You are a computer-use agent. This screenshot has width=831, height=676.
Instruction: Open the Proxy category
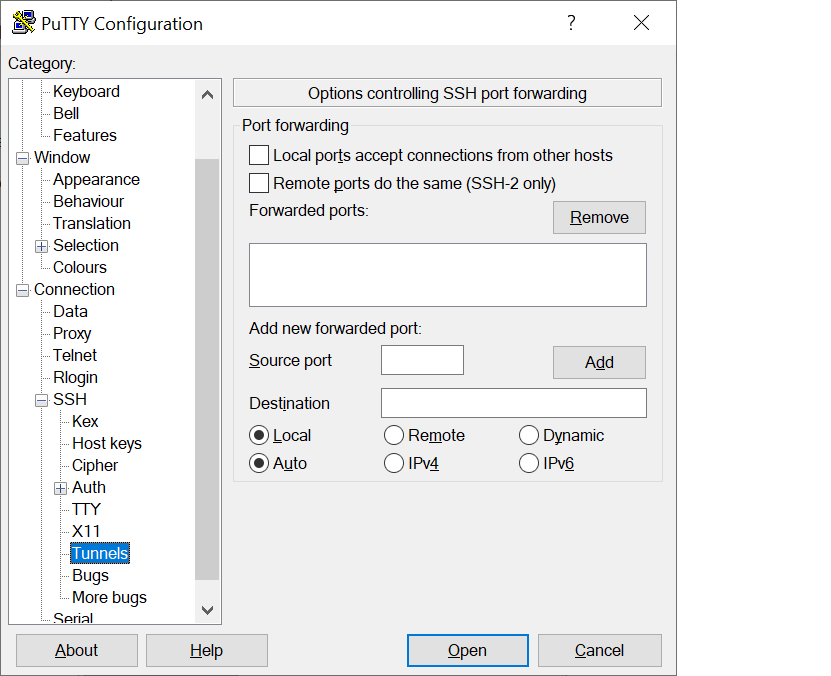[72, 333]
